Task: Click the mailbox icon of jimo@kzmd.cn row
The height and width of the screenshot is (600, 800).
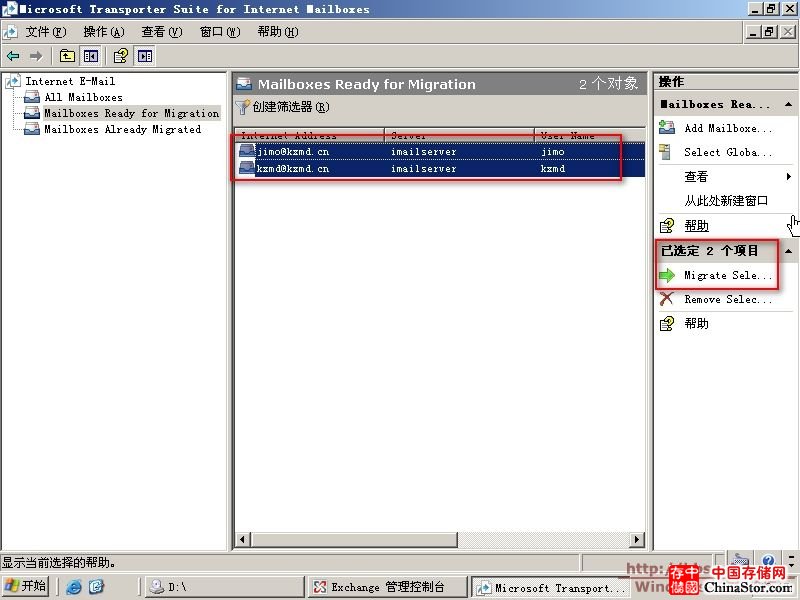Action: (247, 151)
